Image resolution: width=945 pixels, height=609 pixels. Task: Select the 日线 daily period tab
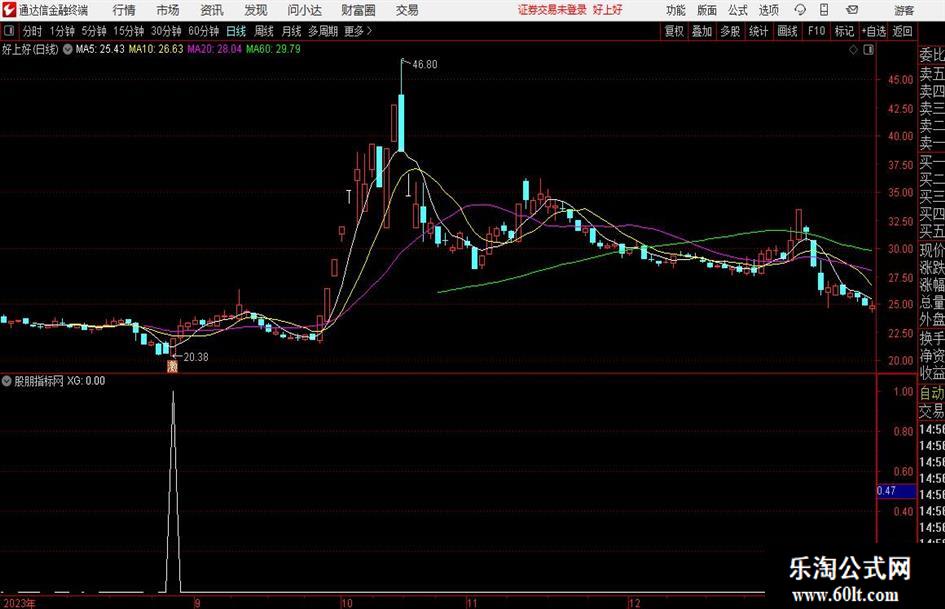coord(236,31)
